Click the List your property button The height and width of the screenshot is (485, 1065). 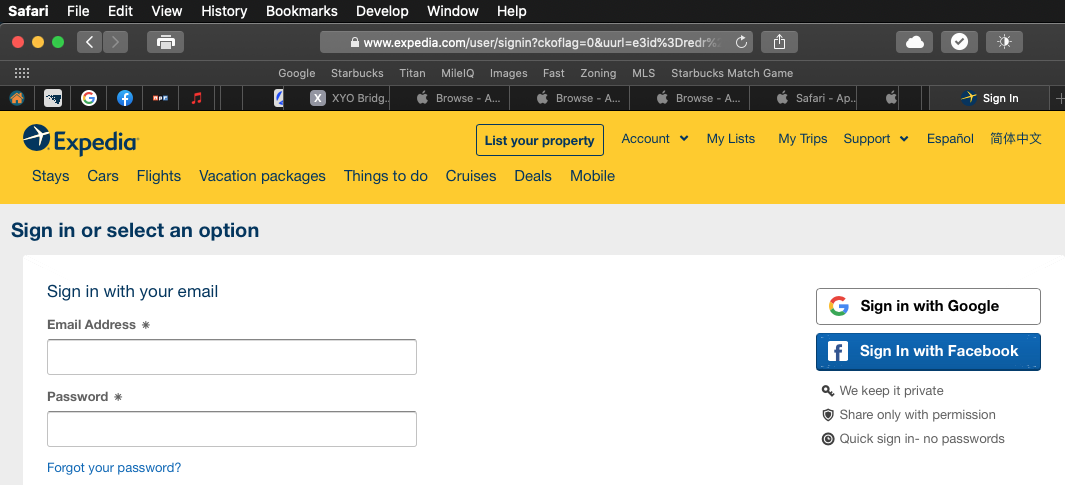point(540,141)
